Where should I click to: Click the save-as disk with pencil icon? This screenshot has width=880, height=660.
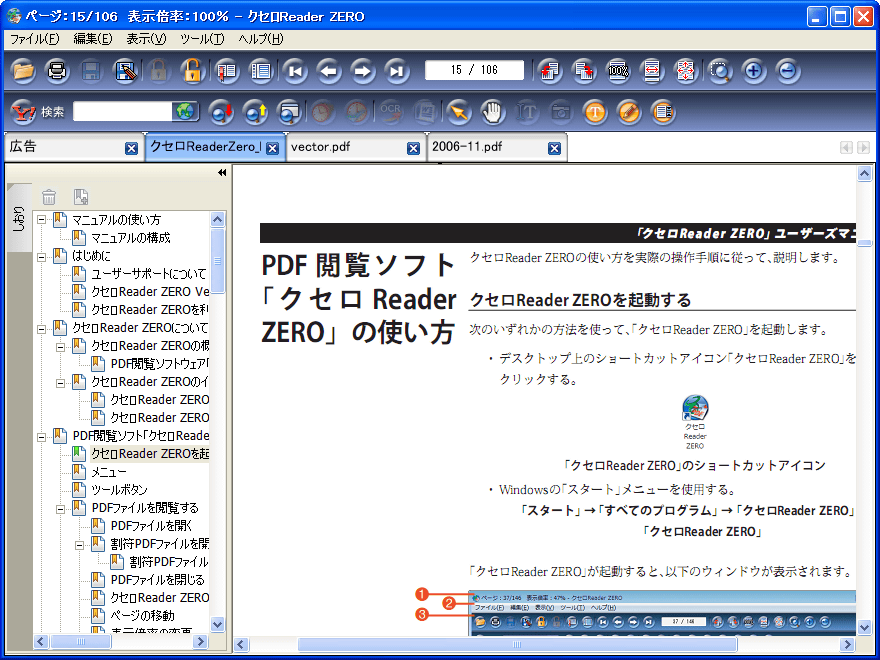[x=126, y=71]
